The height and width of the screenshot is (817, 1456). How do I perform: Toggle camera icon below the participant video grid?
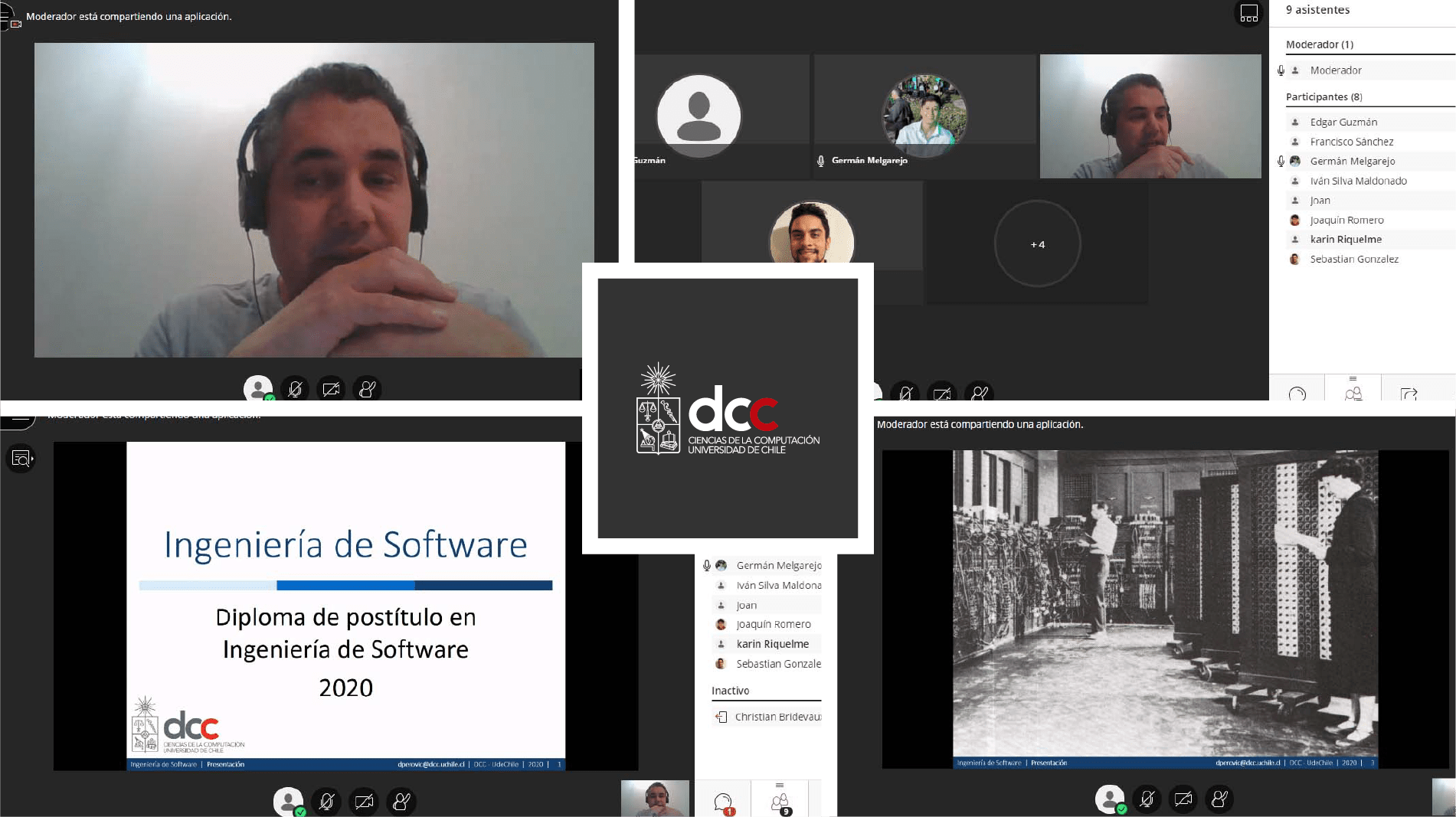click(942, 394)
